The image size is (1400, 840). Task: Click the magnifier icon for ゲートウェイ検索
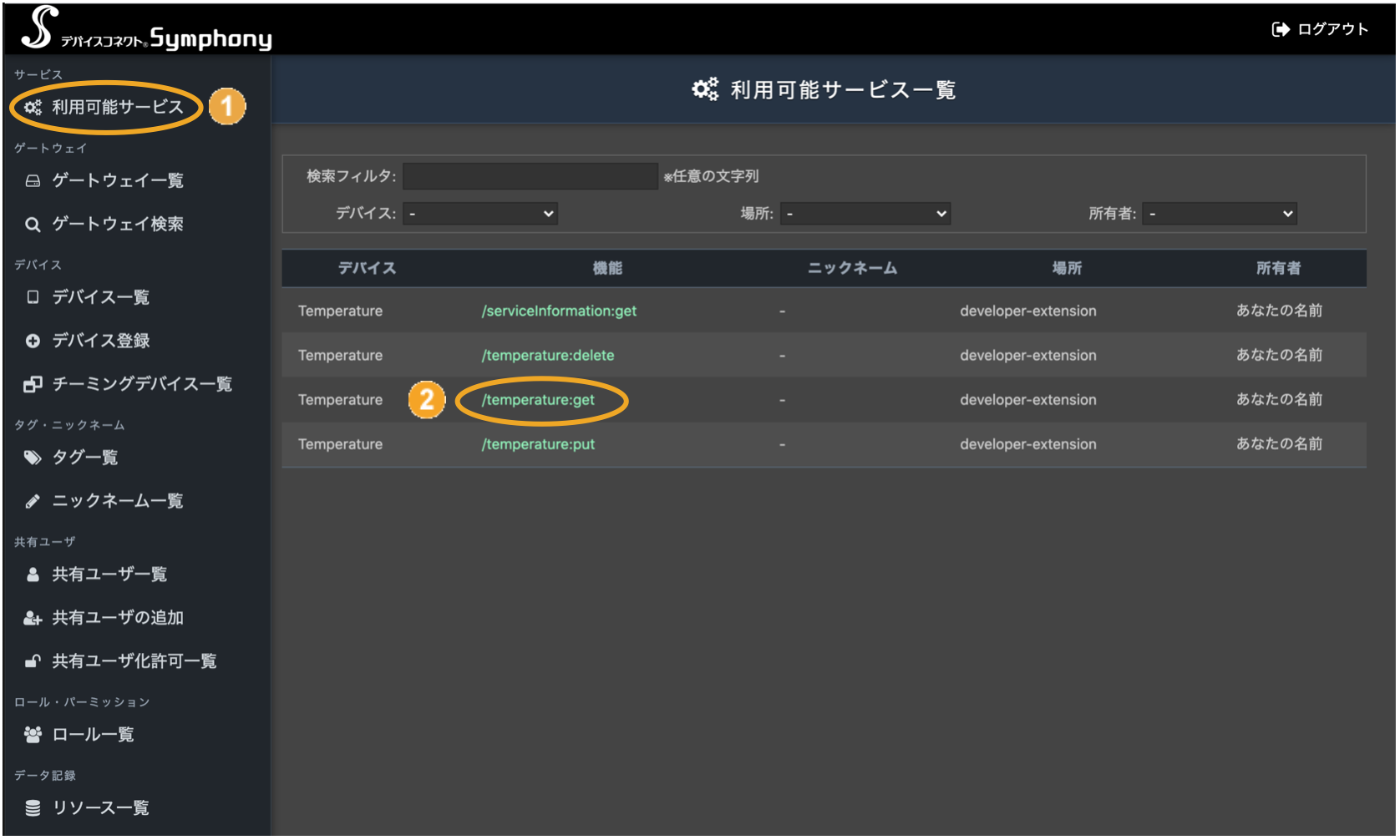tap(33, 225)
